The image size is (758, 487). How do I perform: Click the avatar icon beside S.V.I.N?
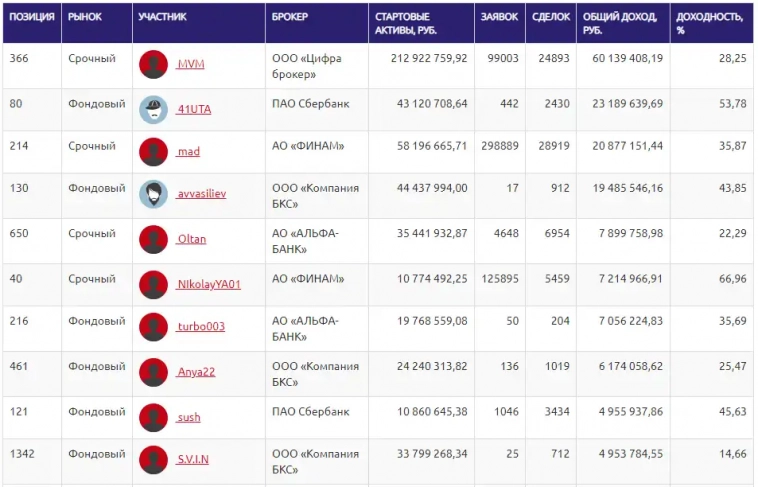[x=153, y=459]
